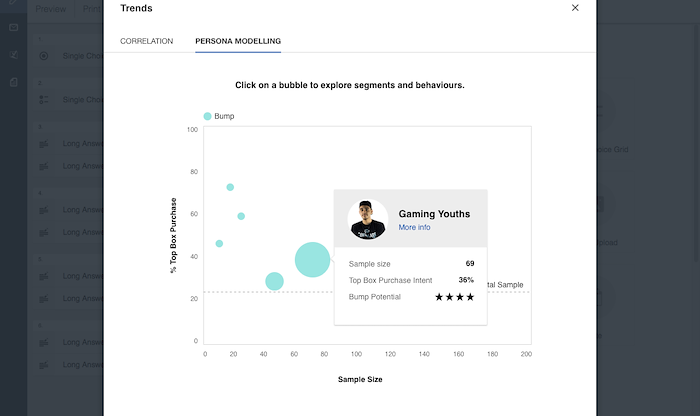Click the small bubble at 60% purchase
The image size is (700, 416).
pos(241,216)
